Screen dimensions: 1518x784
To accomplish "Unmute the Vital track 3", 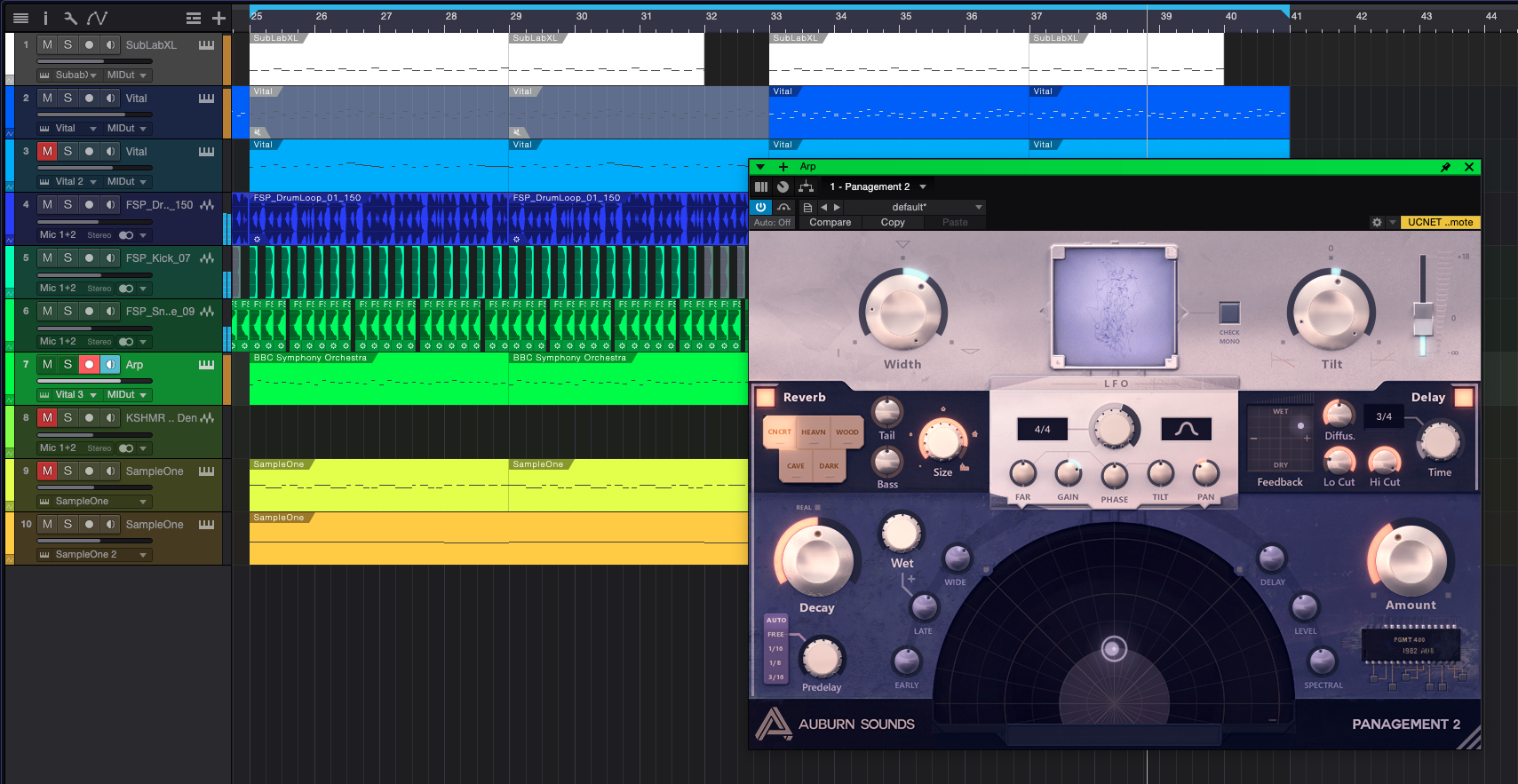I will (47, 151).
